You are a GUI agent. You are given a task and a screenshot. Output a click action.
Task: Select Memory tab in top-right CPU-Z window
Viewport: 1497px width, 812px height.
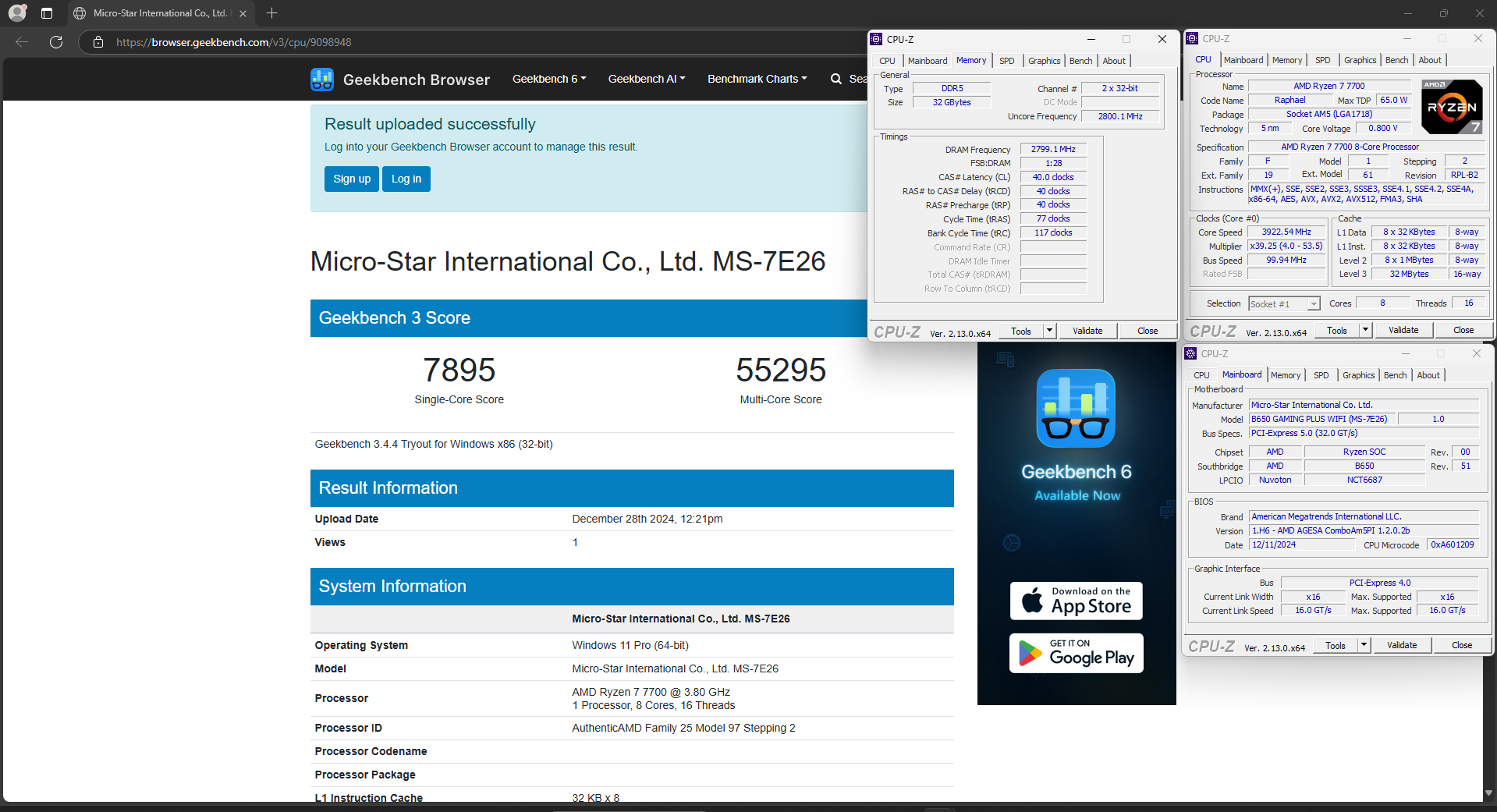tap(1287, 60)
